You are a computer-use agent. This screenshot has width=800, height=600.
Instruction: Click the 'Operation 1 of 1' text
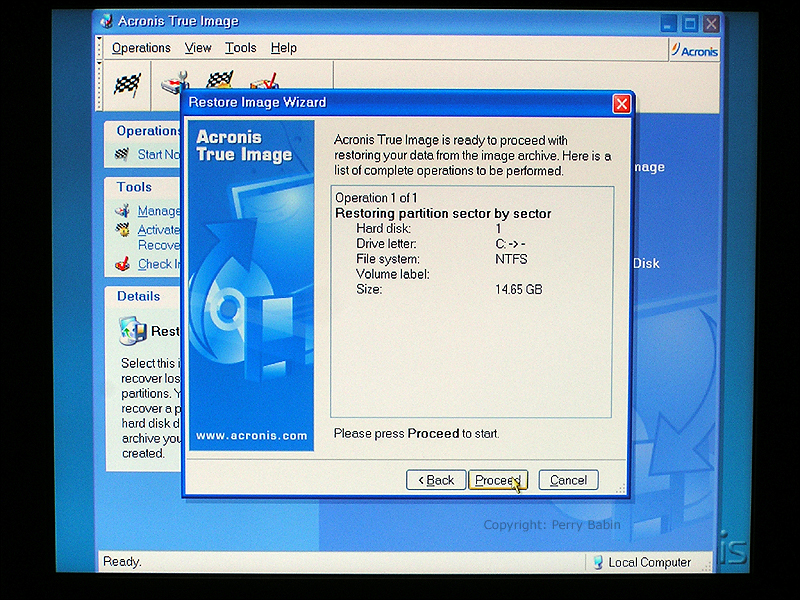pyautogui.click(x=376, y=198)
